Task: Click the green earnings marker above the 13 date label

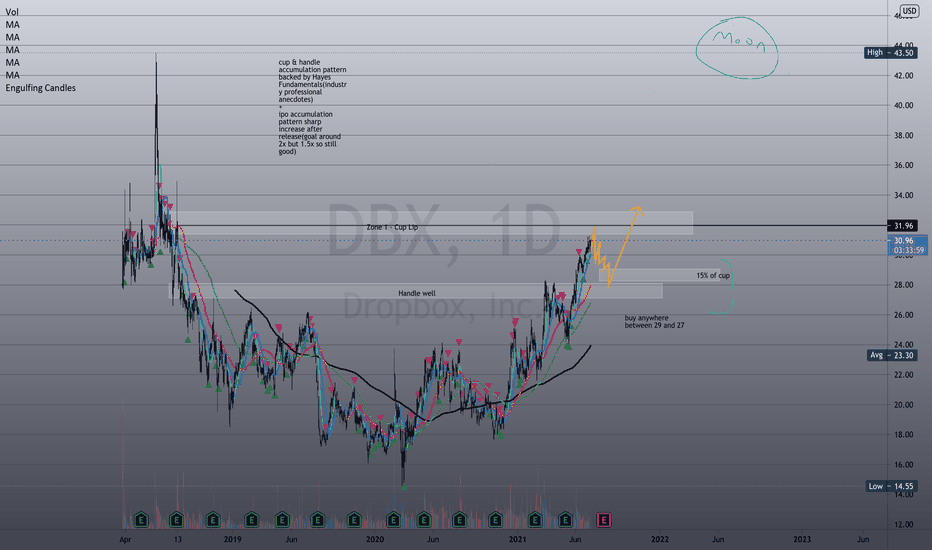Action: coord(177,520)
